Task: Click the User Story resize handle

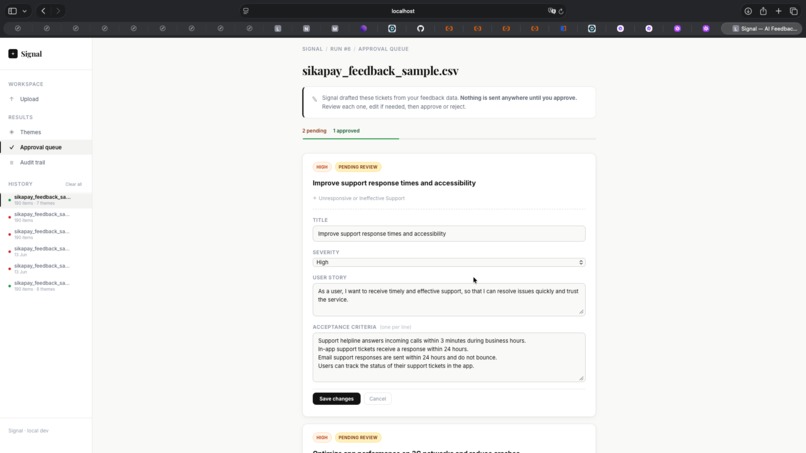Action: pos(581,311)
